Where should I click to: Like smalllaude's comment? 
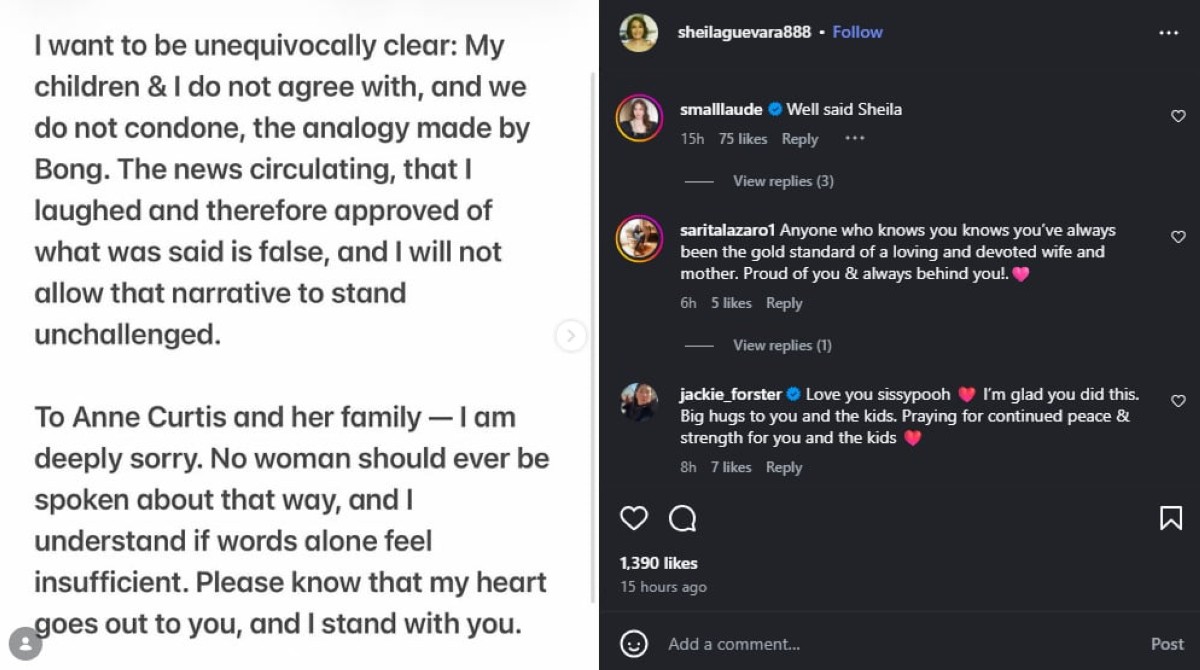tap(1178, 117)
